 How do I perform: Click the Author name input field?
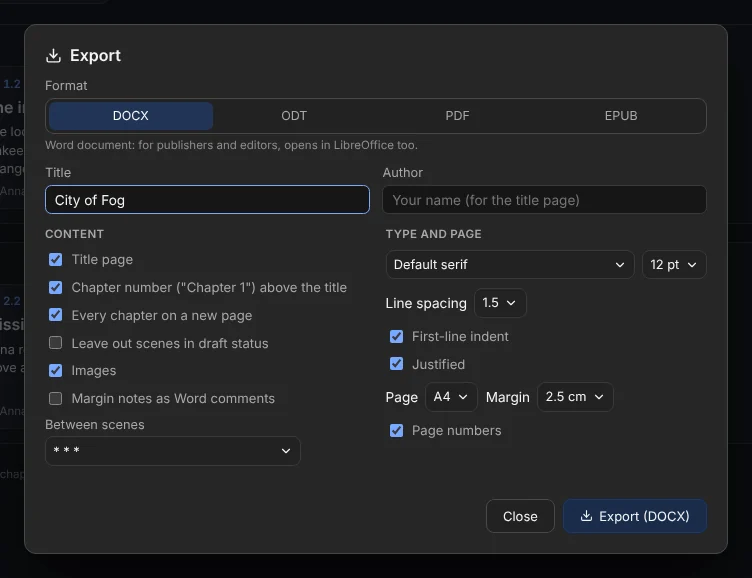544,200
